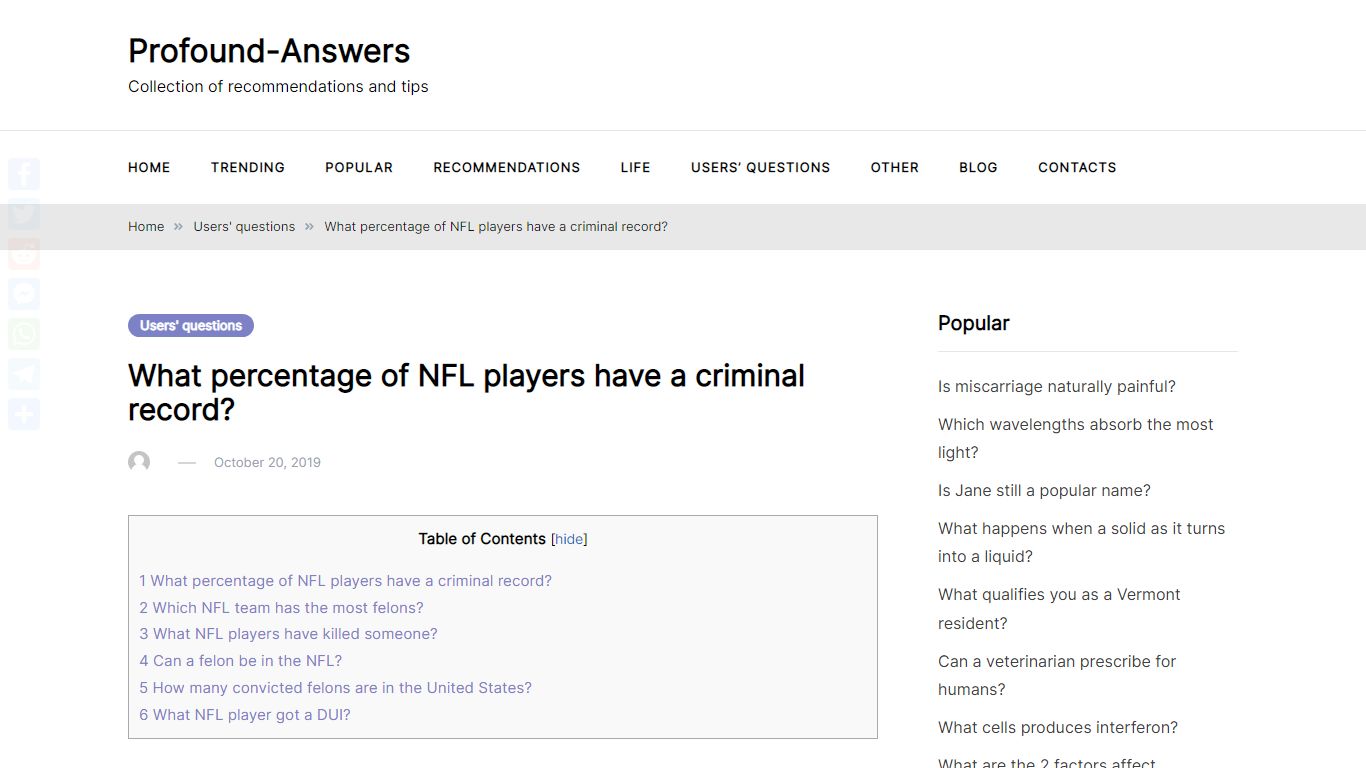Image resolution: width=1366 pixels, height=768 pixels.
Task: Open Can a veterinarian prescribe for humans
Action: point(1057,675)
